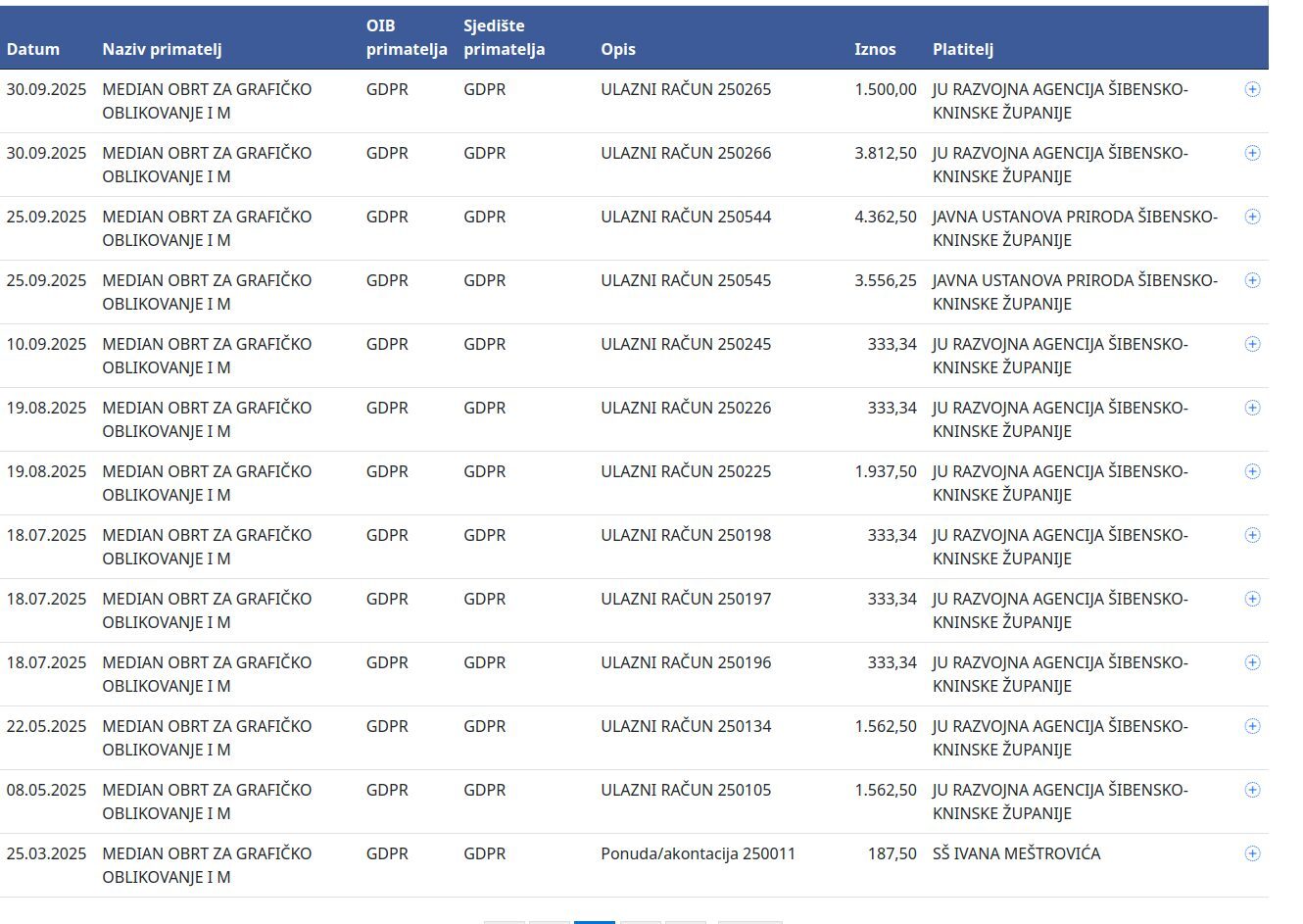Click plus icon for invoice 250245
Image resolution: width=1303 pixels, height=924 pixels.
(1252, 344)
